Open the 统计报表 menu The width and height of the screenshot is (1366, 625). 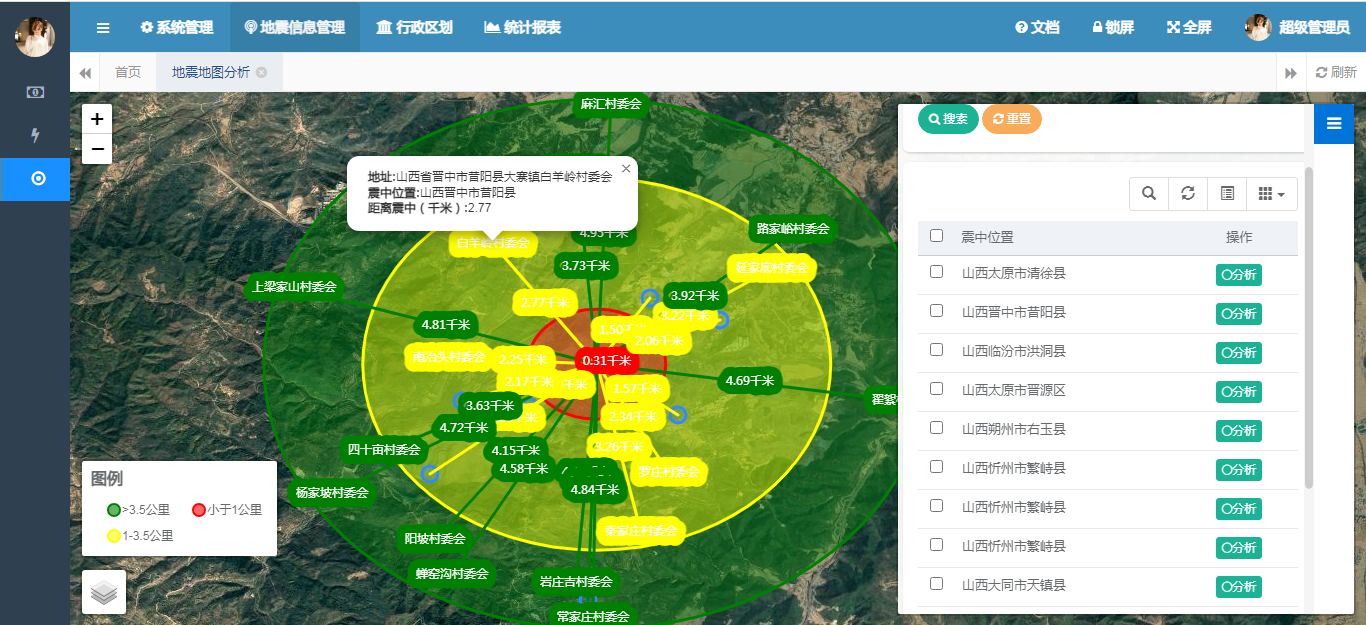tap(522, 27)
